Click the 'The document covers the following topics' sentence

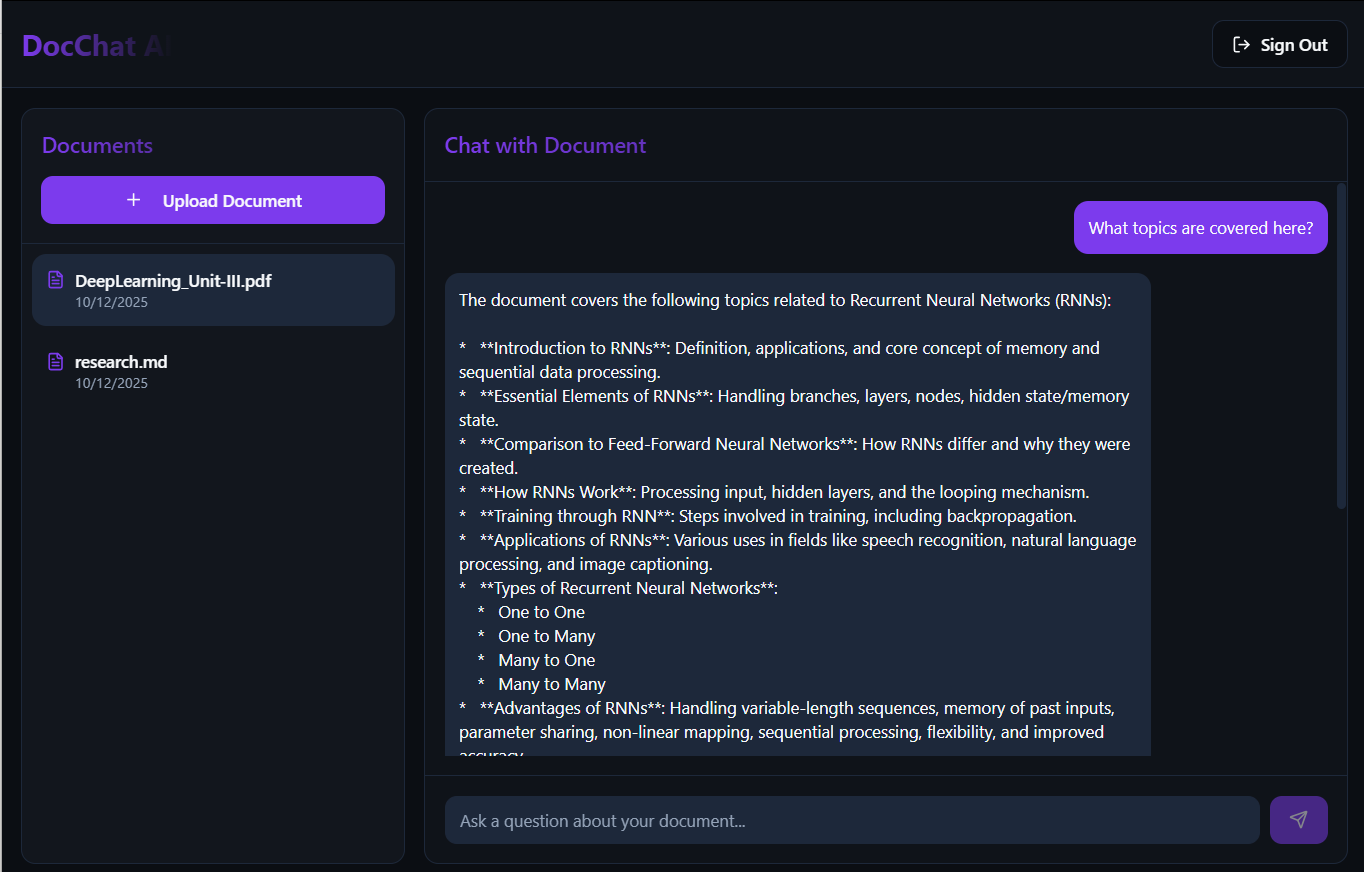[785, 300]
